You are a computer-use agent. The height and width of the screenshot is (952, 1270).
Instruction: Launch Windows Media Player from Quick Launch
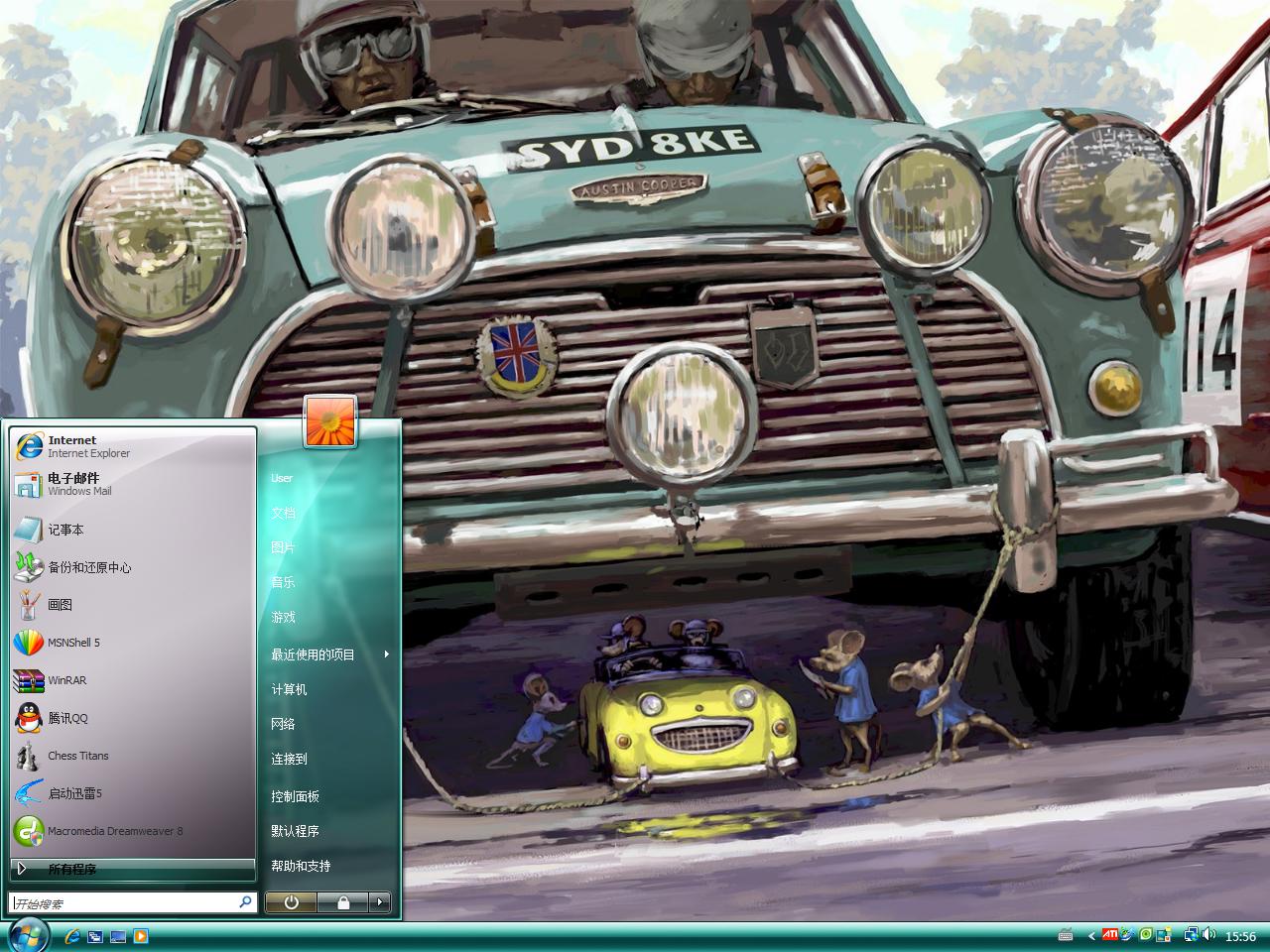(141, 936)
